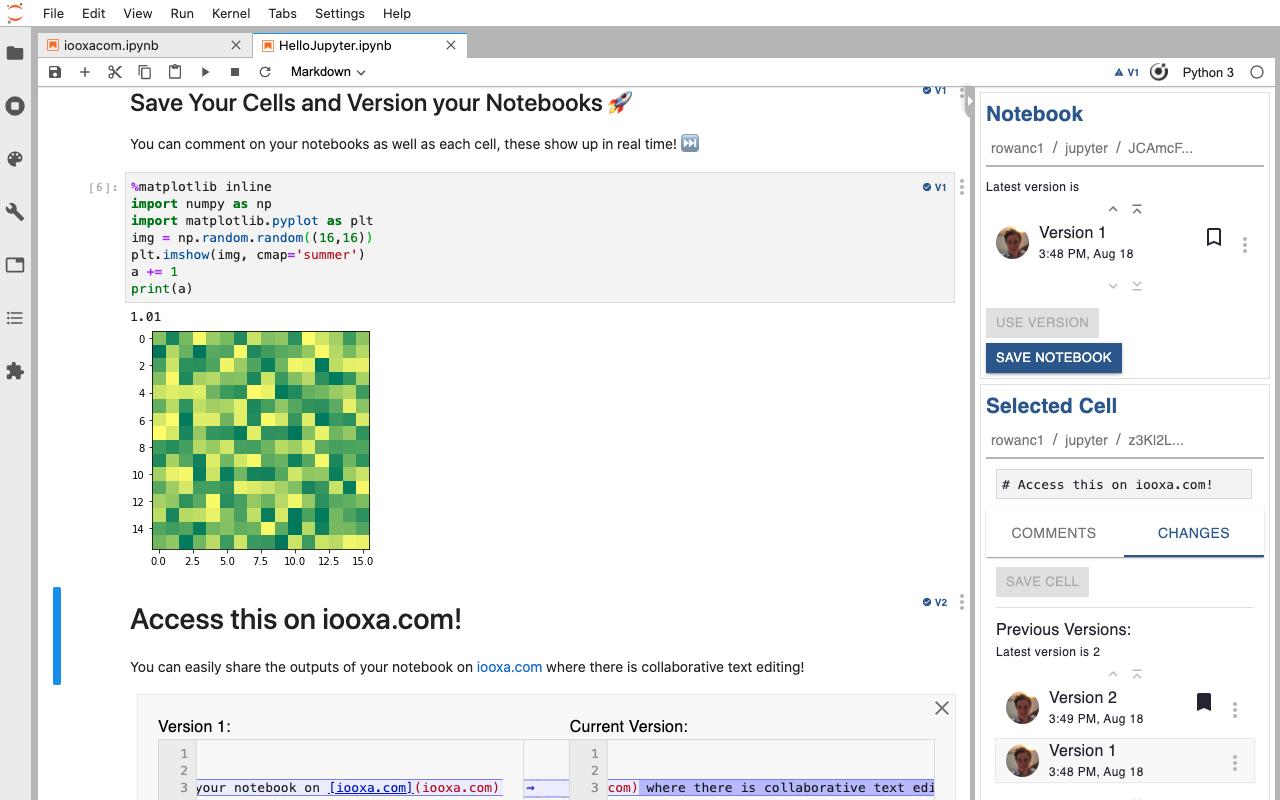The image size is (1280, 800).
Task: Open the Markdown cell type dropdown
Action: (x=328, y=71)
